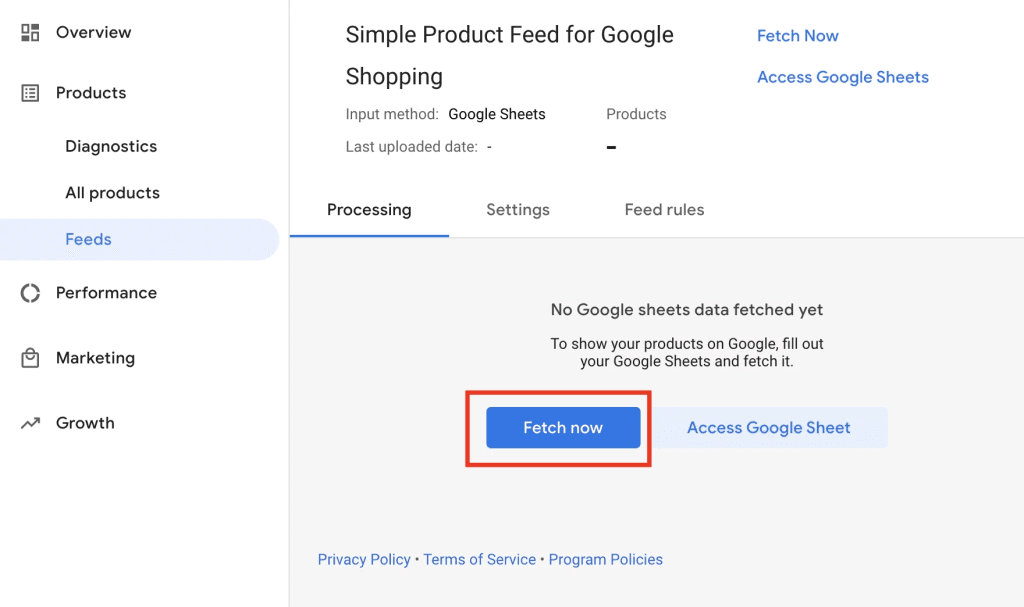Switch to the Settings tab

pos(518,210)
